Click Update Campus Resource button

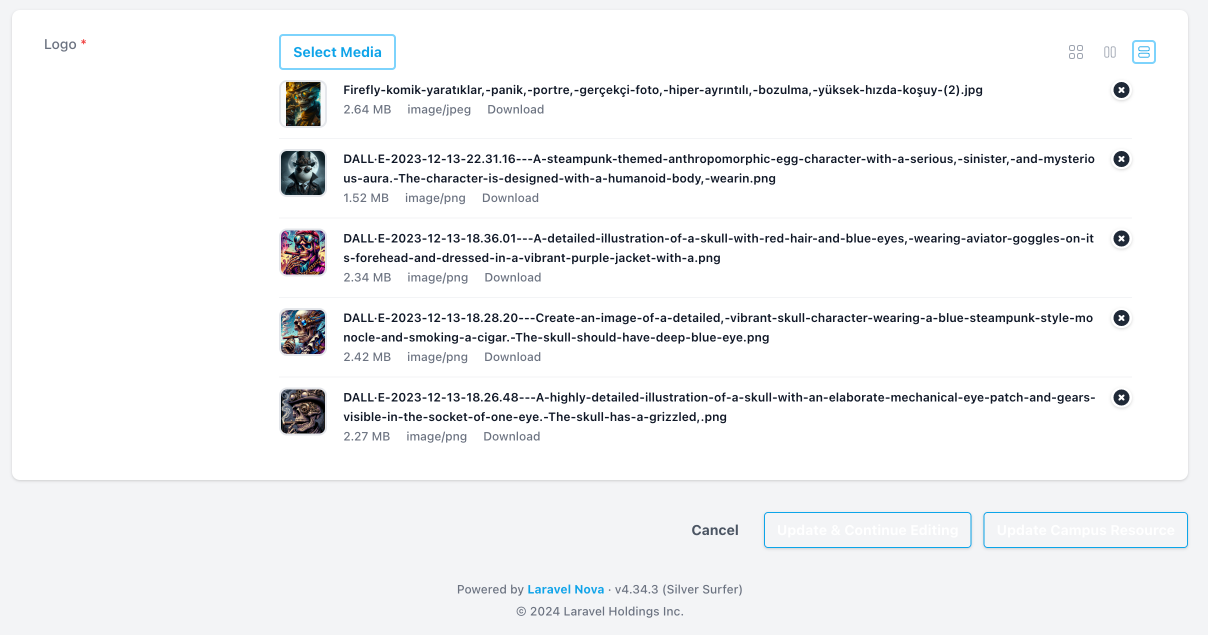1085,530
